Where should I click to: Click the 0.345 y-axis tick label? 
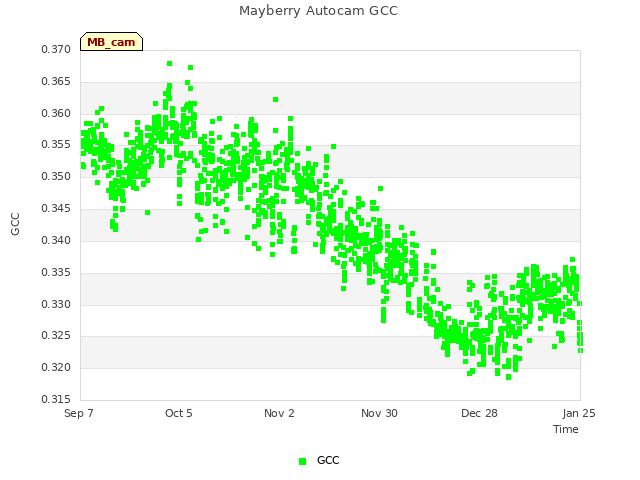(56, 208)
